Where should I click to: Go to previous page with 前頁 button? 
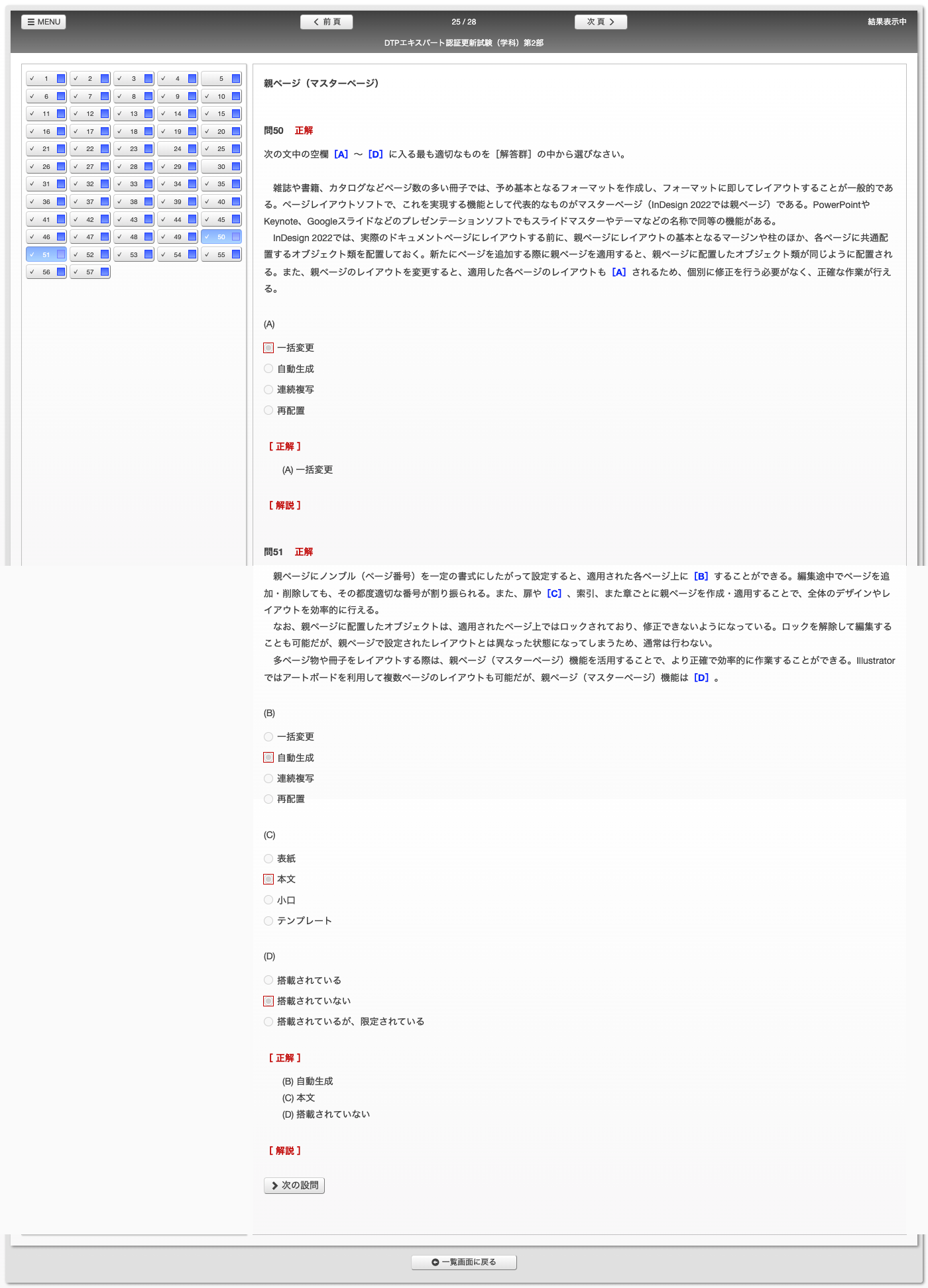tap(326, 22)
